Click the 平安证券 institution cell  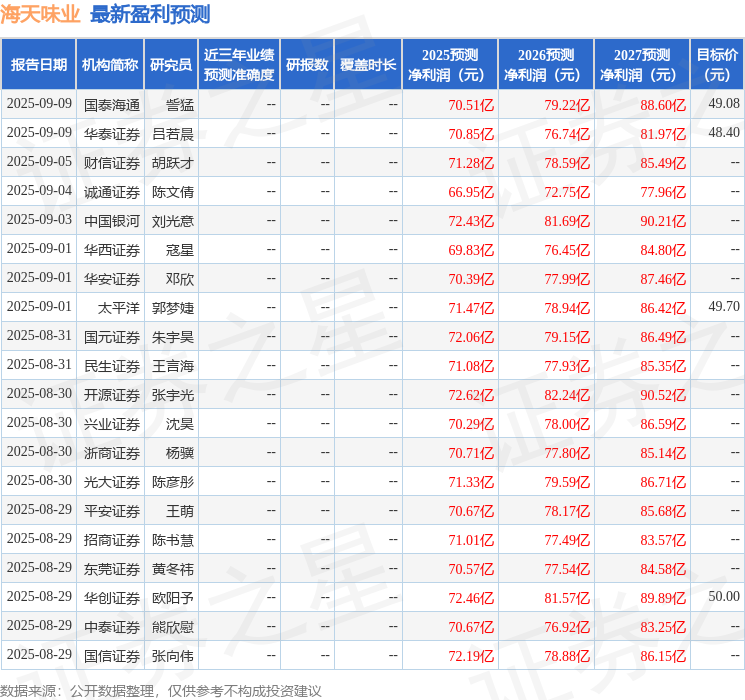coord(112,511)
